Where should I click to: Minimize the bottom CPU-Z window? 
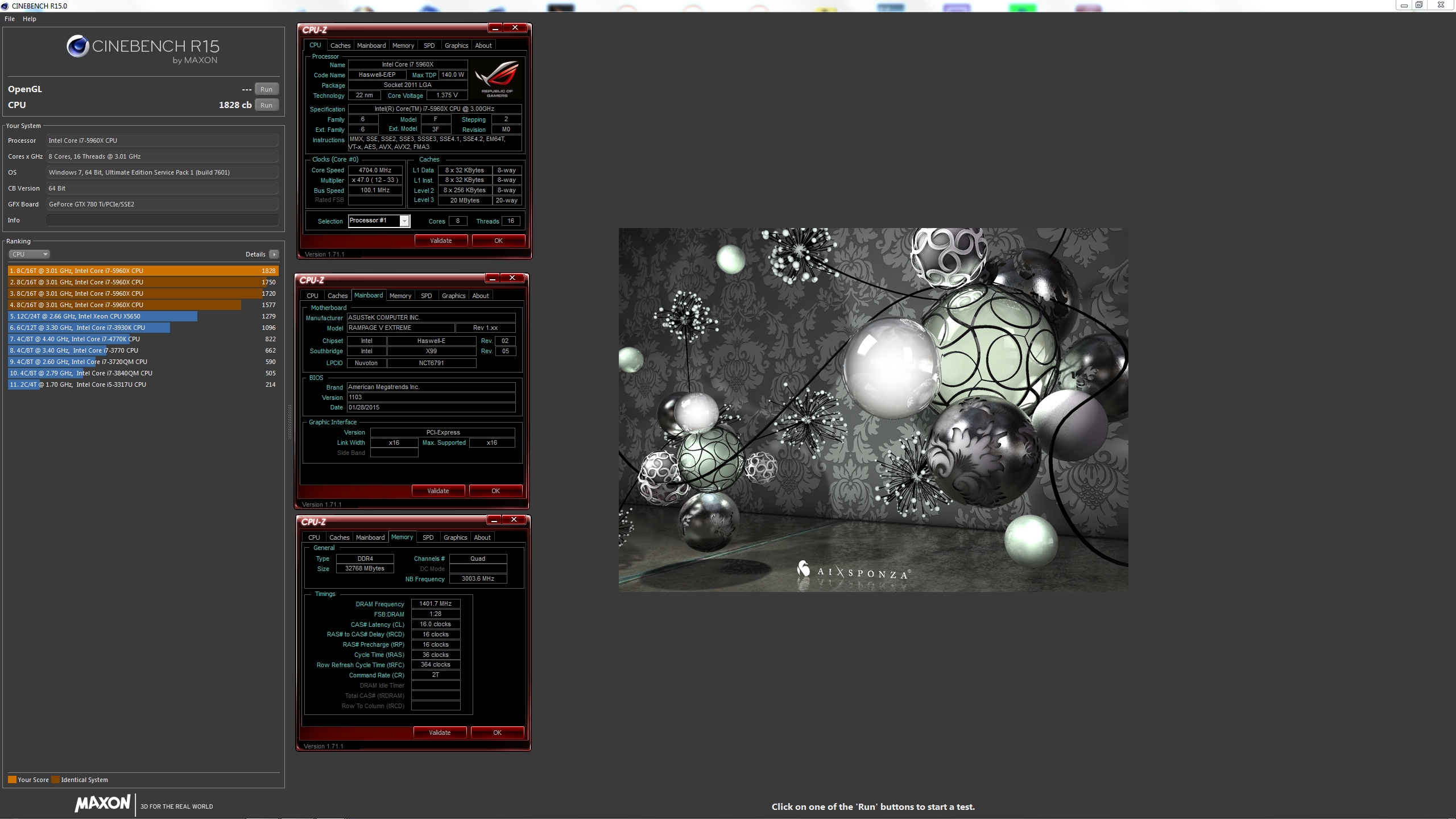(494, 519)
